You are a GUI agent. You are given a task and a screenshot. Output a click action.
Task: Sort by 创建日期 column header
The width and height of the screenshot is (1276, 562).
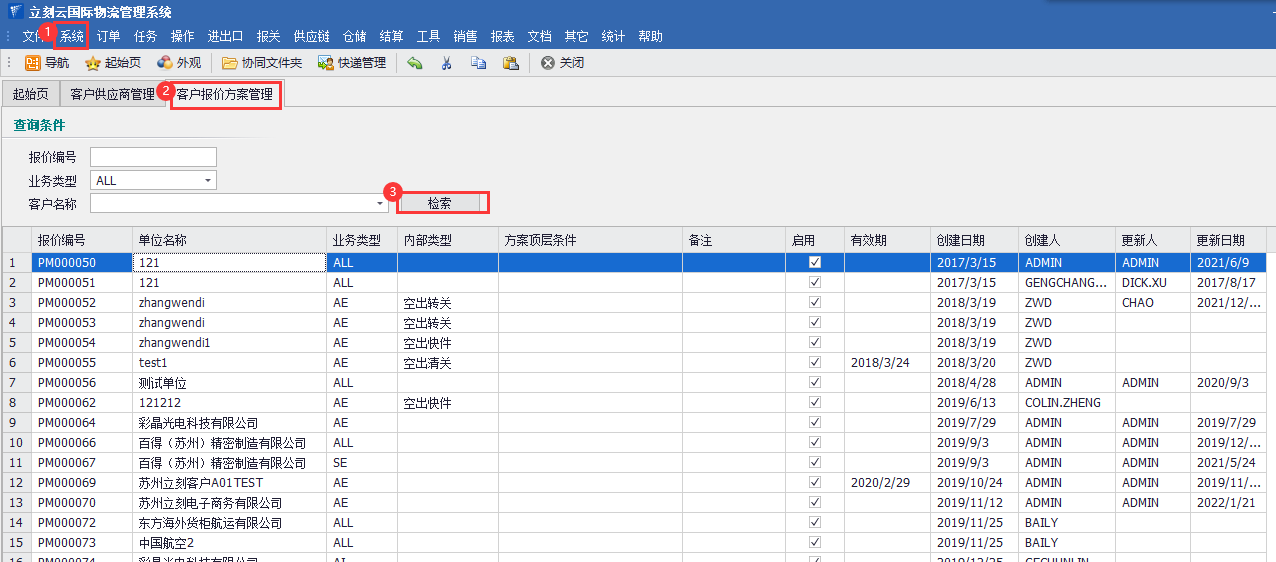[961, 240]
